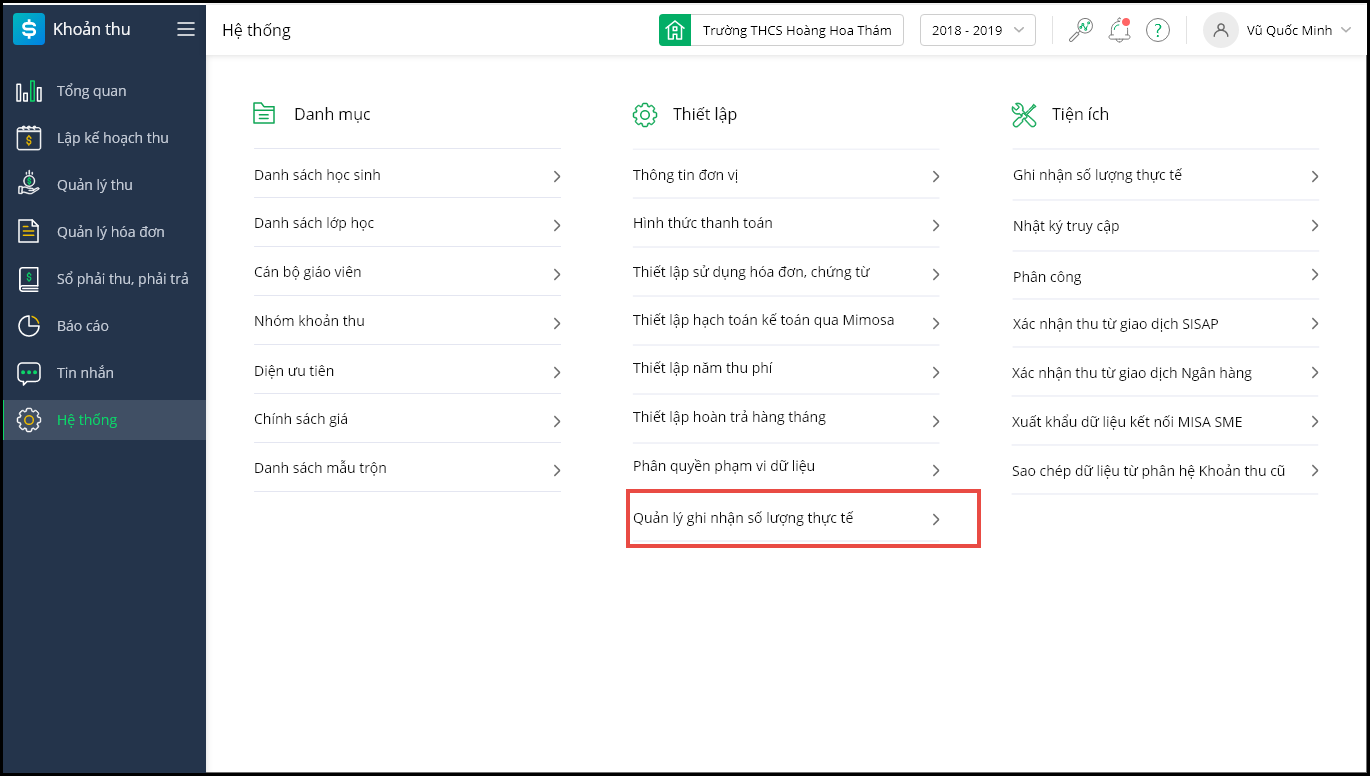
Task: Go to Quản lý thu in sidebar
Action: point(94,185)
